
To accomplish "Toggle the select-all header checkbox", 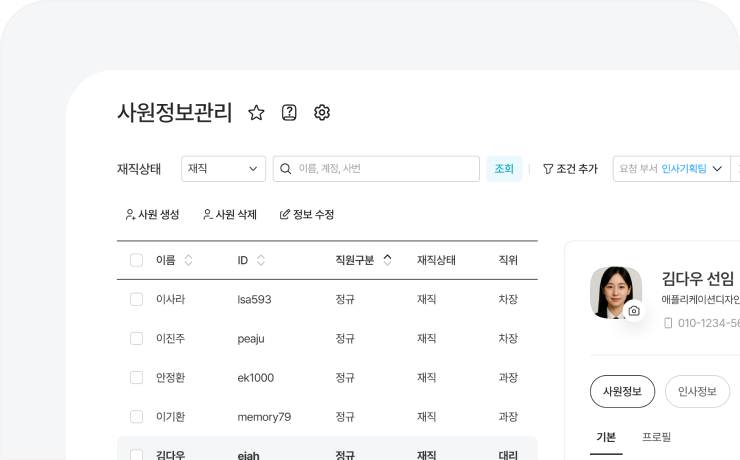I will tap(136, 260).
